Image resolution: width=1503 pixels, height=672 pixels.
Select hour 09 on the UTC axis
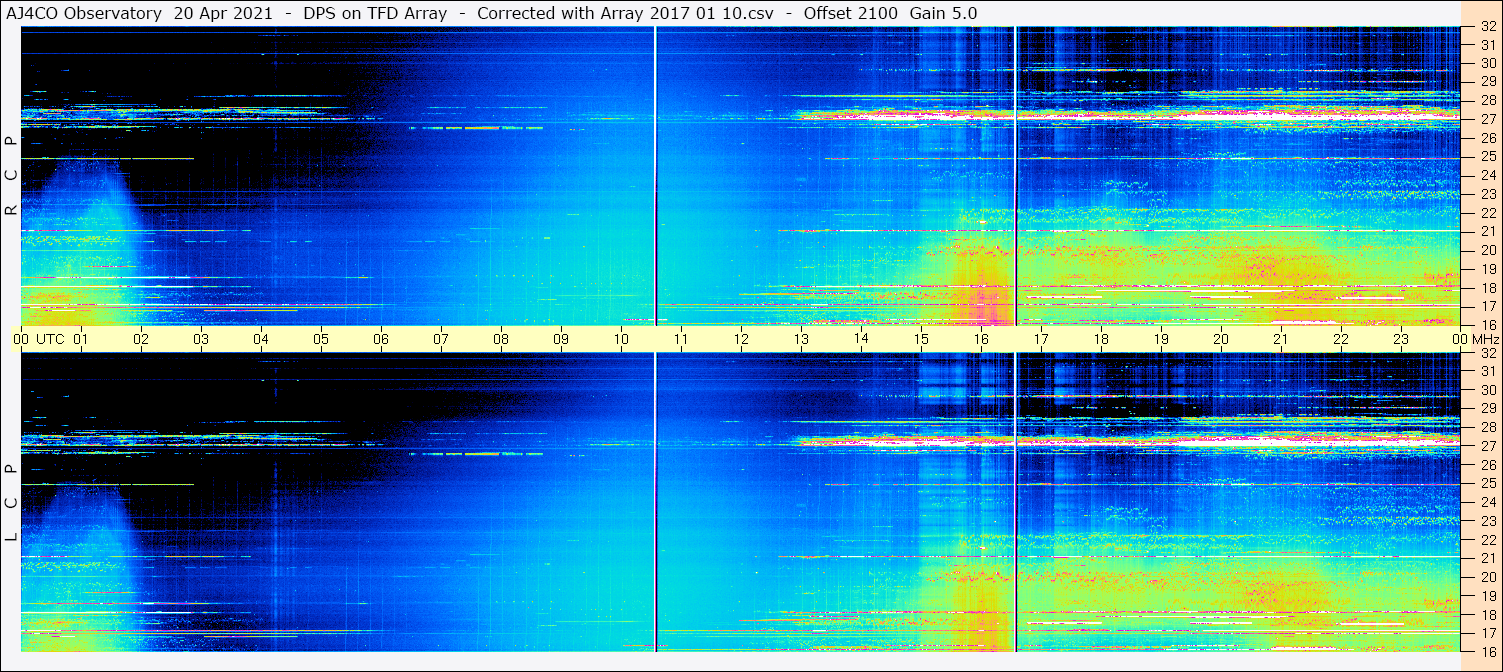(561, 339)
